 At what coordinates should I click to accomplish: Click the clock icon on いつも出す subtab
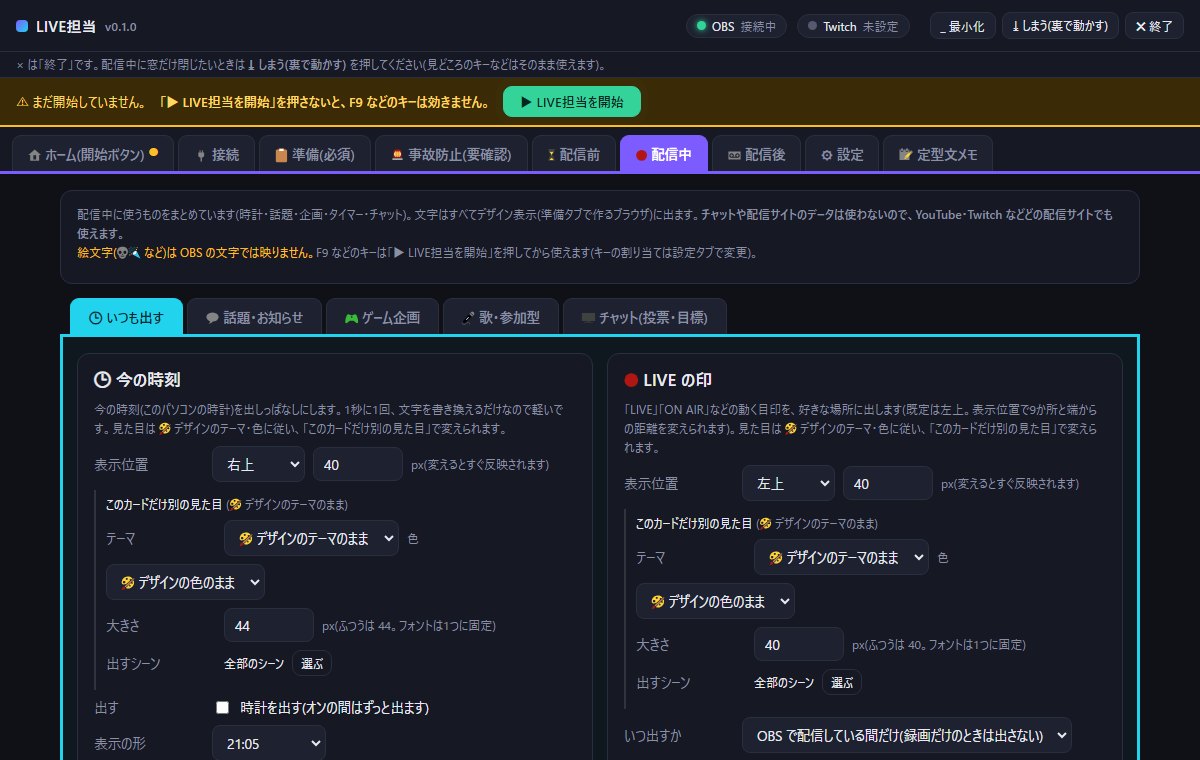96,318
